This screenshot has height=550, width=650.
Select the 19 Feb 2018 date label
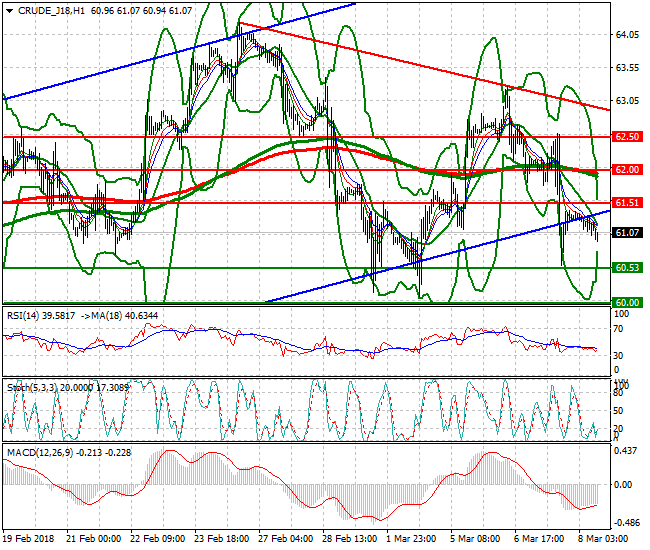coord(29,539)
